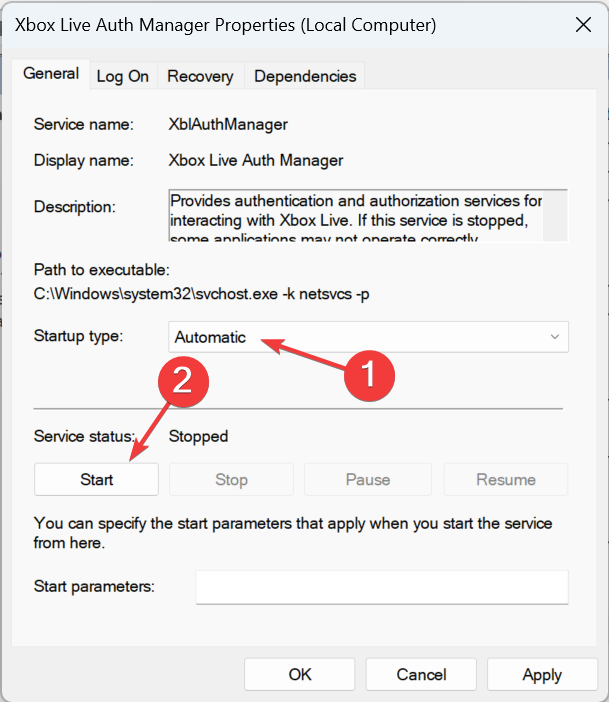
Task: Click the disabled Stop button
Action: (231, 479)
